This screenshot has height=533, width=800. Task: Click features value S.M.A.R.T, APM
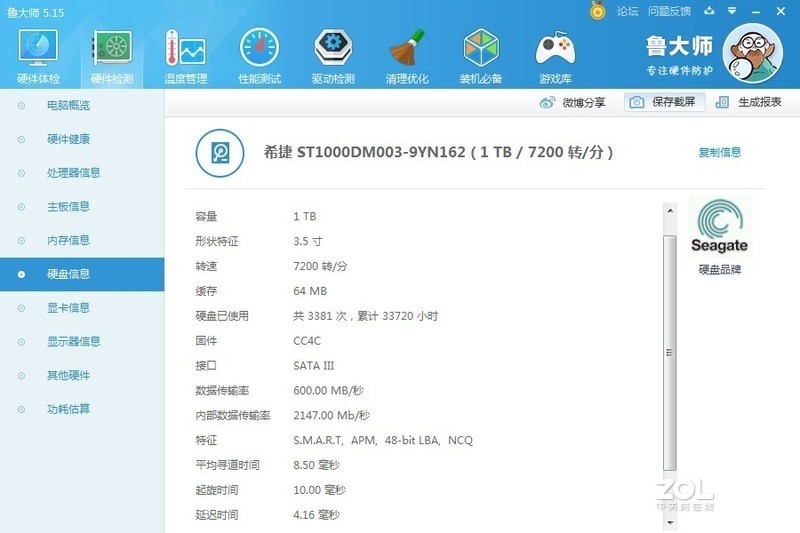coord(335,440)
